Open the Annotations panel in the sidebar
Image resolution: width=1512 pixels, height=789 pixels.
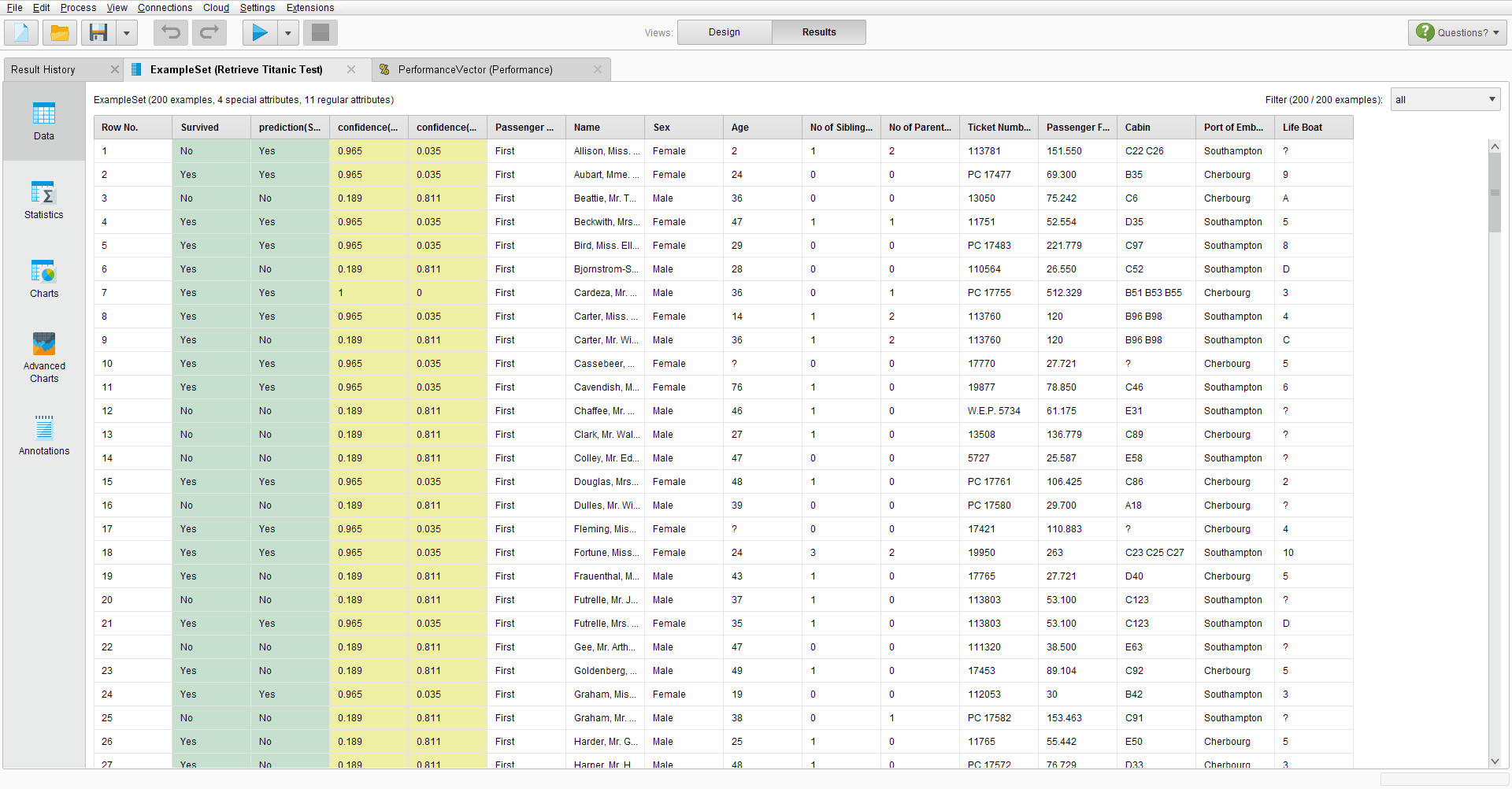[44, 436]
